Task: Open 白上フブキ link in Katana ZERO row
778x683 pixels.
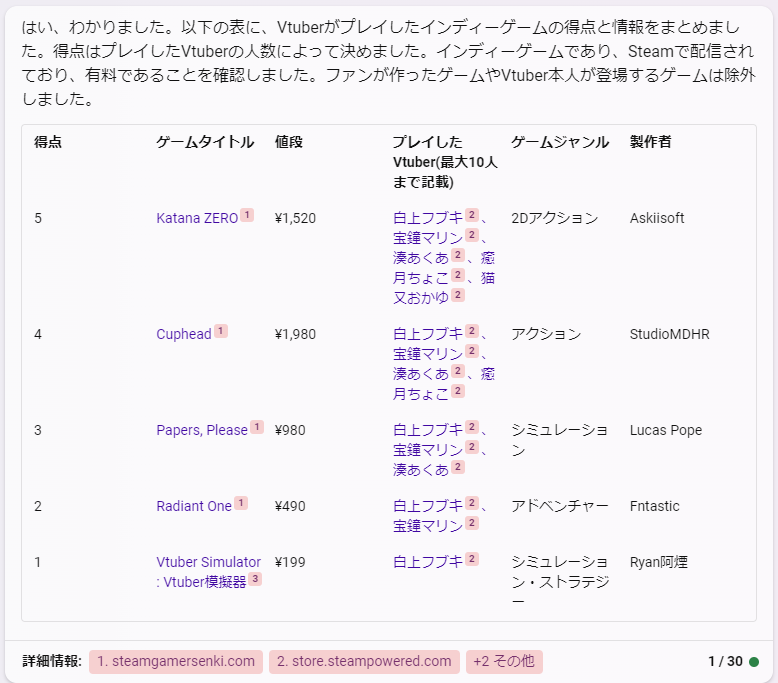Action: pyautogui.click(x=428, y=218)
